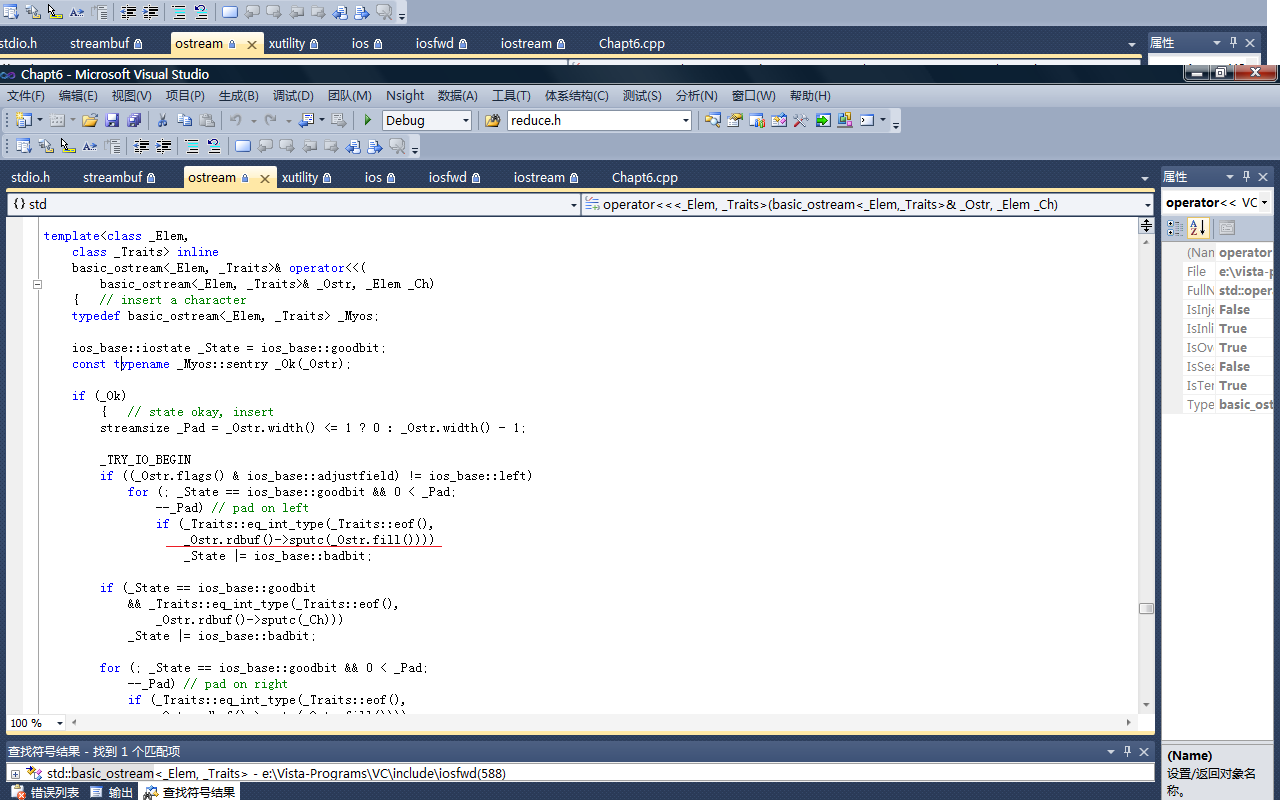Switch to the iostream tab
This screenshot has height=800, width=1280.
(546, 177)
